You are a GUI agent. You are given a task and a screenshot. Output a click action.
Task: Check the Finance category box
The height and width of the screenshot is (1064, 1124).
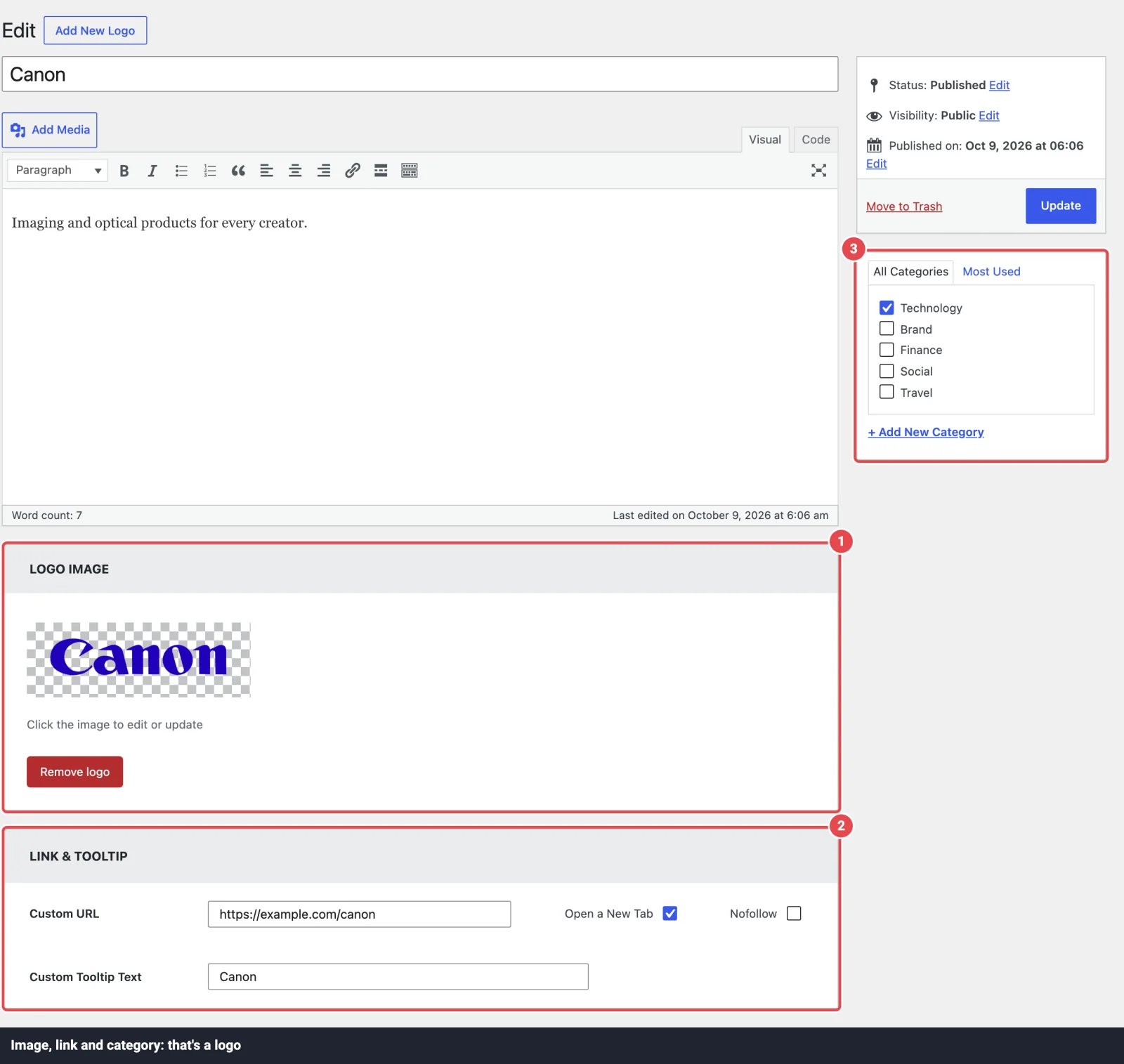[887, 350]
